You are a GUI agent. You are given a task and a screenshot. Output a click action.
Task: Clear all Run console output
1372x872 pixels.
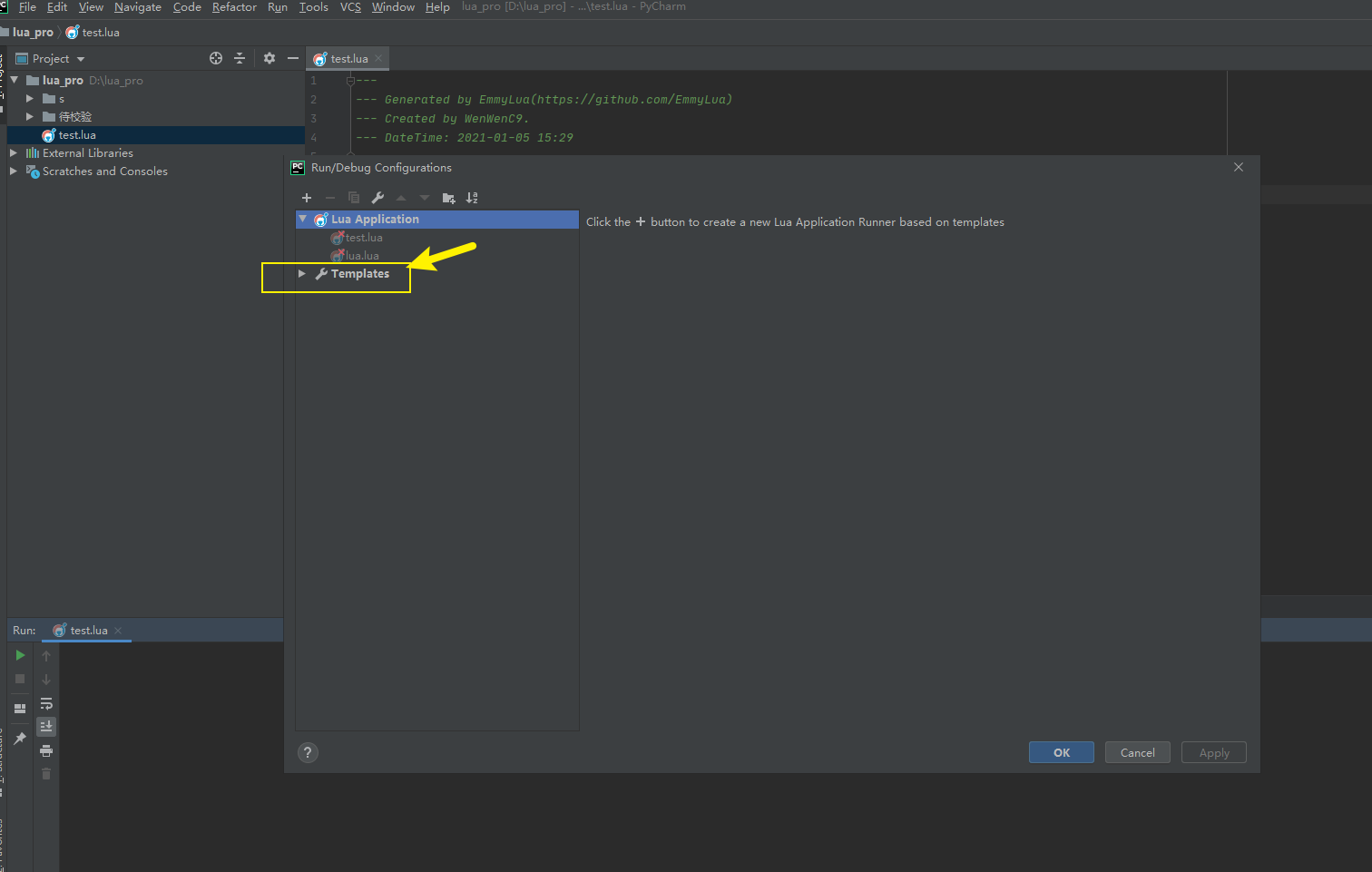[46, 774]
